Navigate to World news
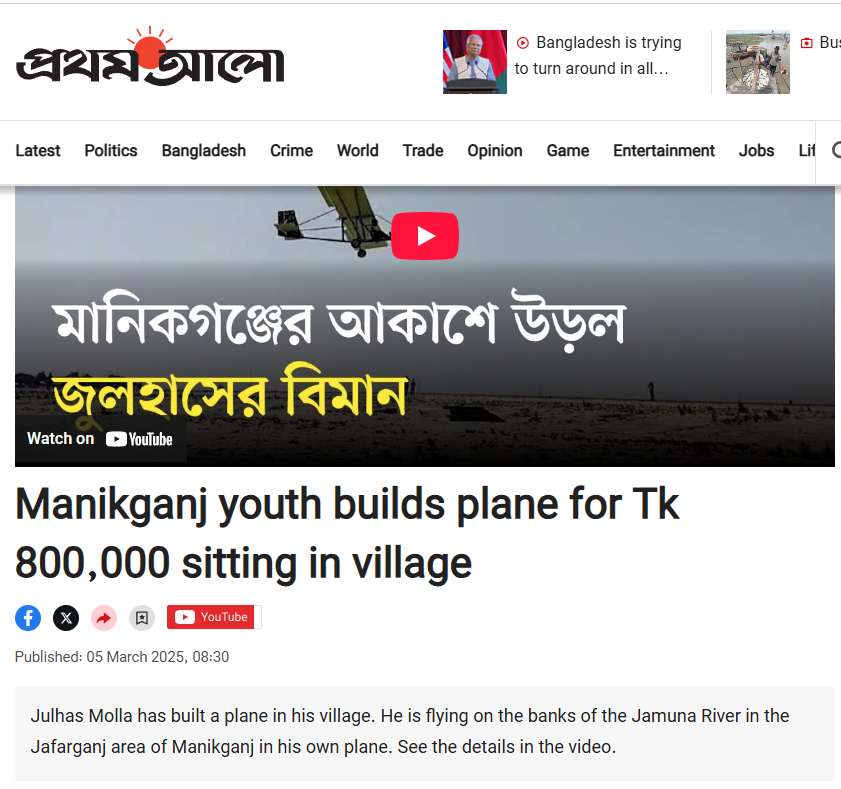The width and height of the screenshot is (841, 789). tap(358, 151)
